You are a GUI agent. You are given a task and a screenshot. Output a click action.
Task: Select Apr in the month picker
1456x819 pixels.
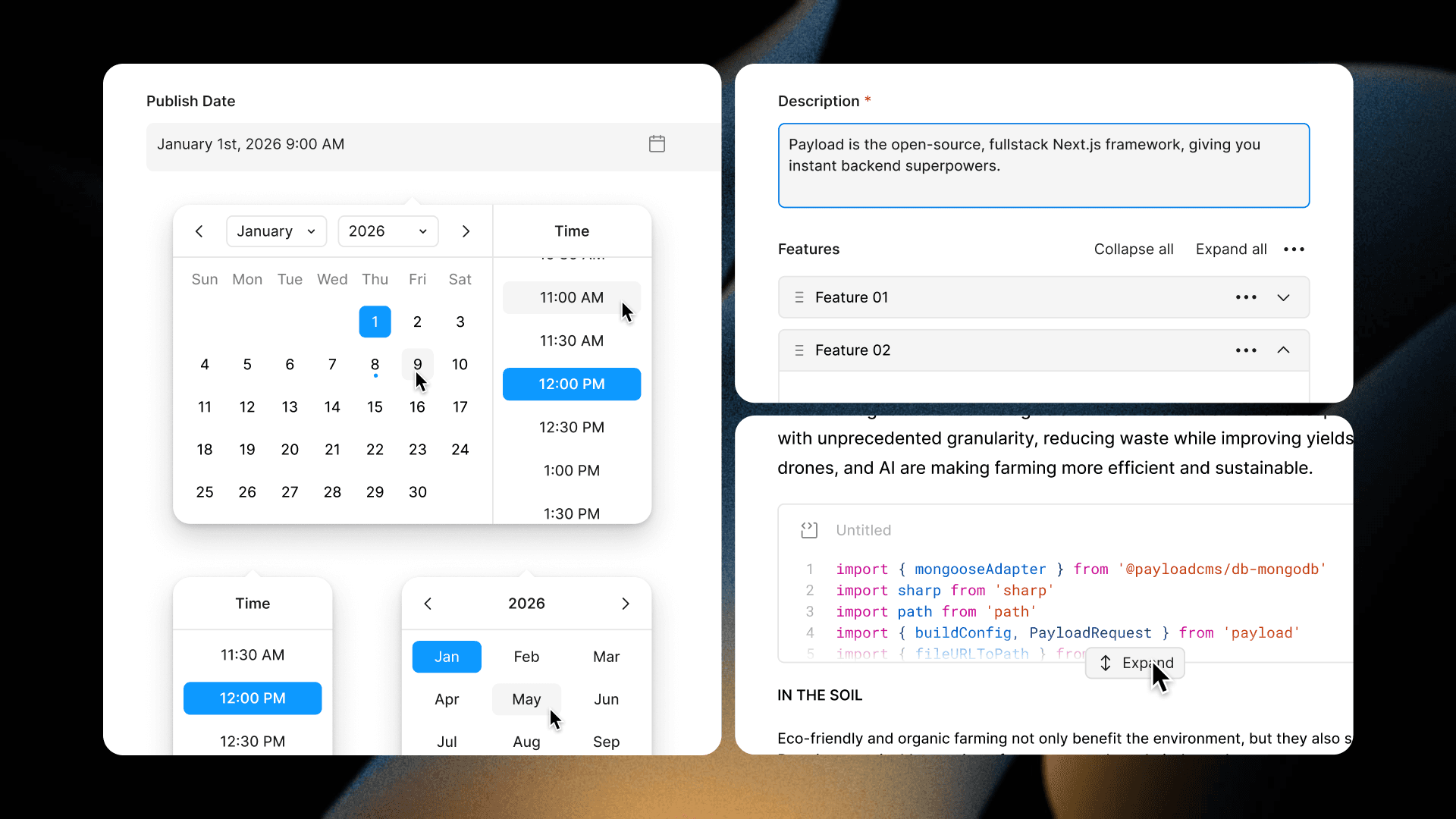pyautogui.click(x=447, y=699)
